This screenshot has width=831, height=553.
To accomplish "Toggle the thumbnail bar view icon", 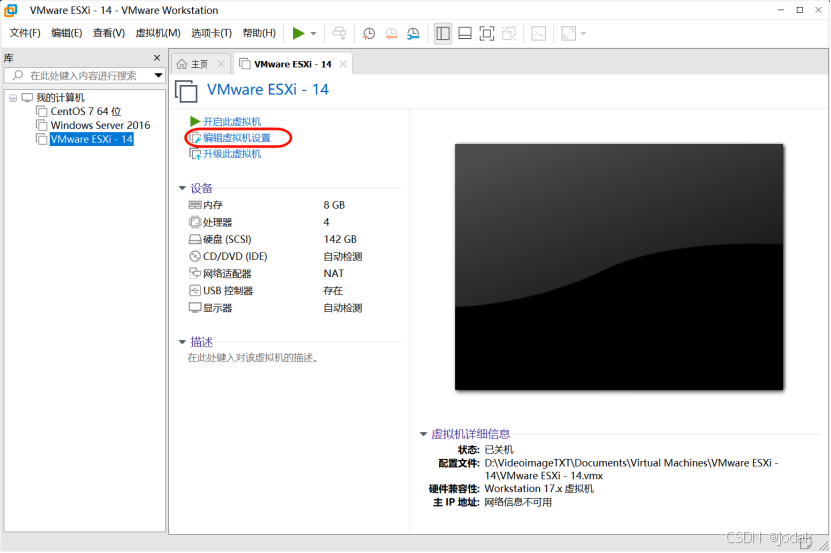I will click(x=465, y=33).
